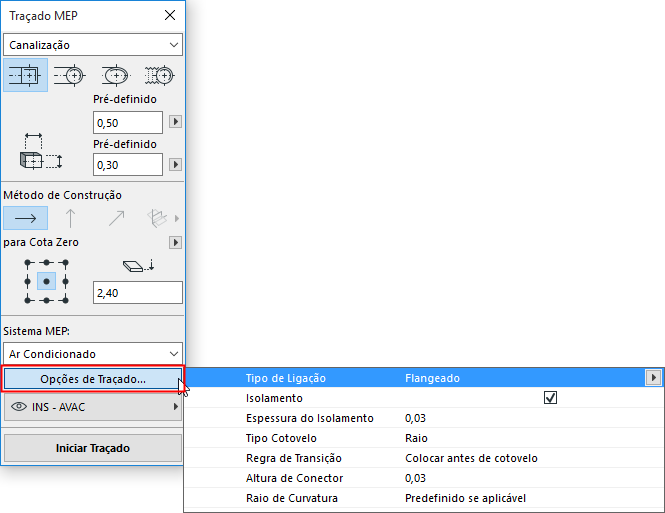Toggle the eye icon on INS - AVAC layer
Viewport: 665px width, 513px height.
pyautogui.click(x=19, y=407)
